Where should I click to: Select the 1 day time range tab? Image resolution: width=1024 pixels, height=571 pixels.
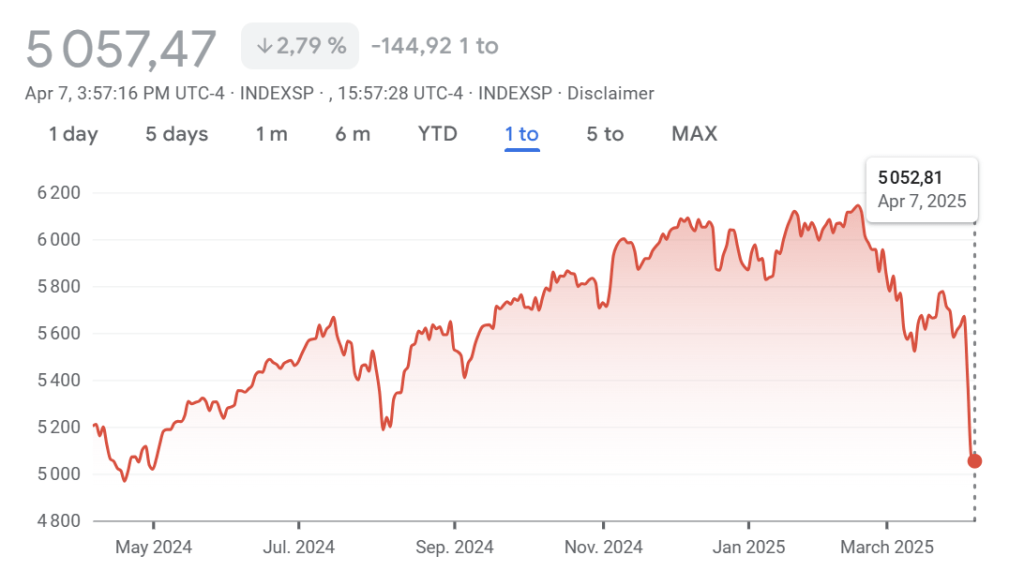click(x=73, y=134)
